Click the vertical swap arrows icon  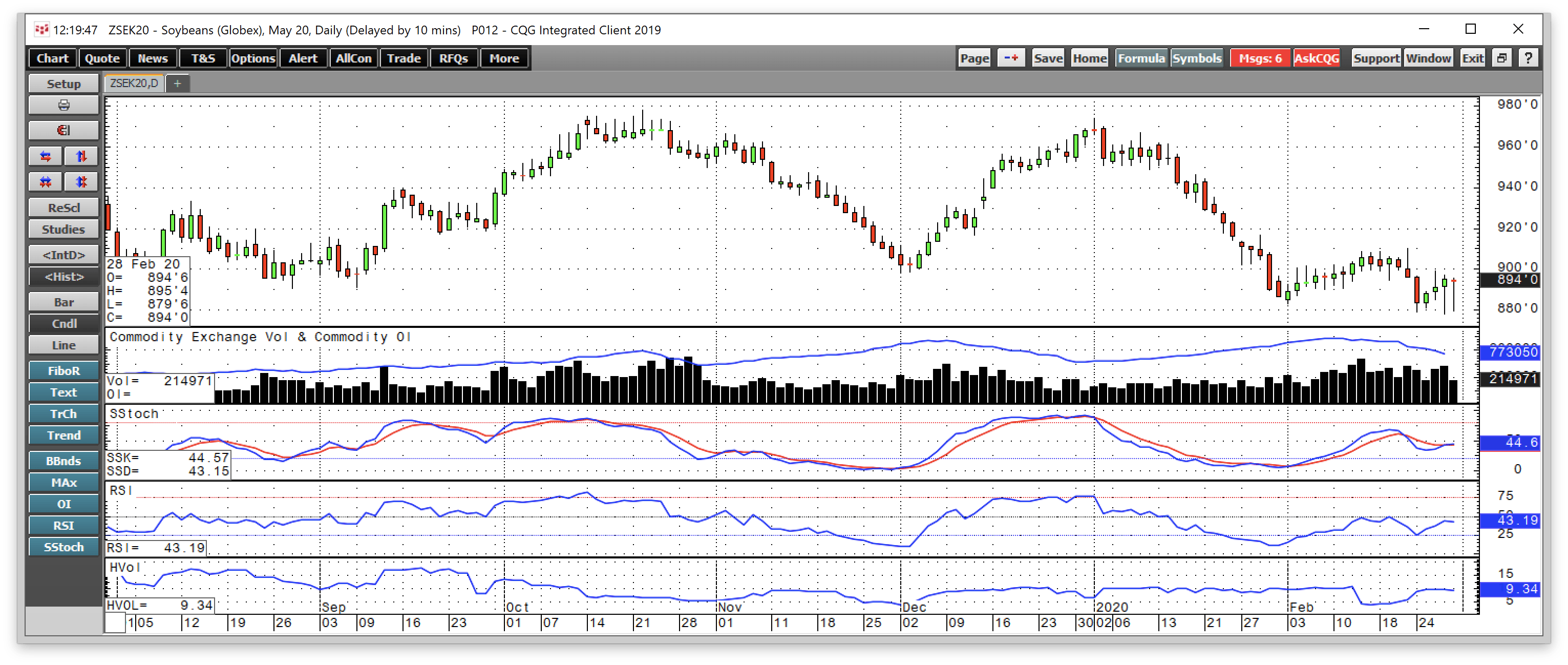(x=81, y=156)
